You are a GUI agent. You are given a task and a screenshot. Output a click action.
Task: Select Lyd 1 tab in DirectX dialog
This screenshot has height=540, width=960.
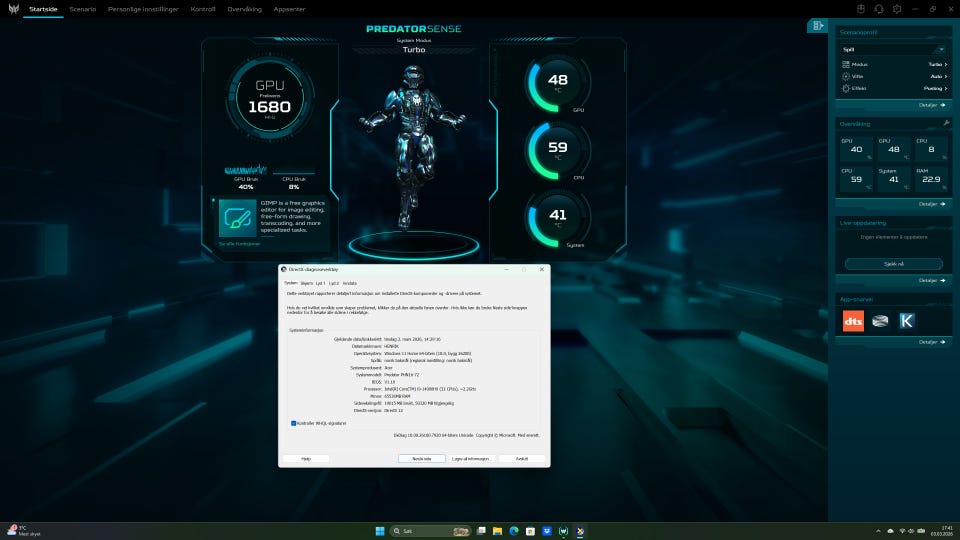point(321,283)
